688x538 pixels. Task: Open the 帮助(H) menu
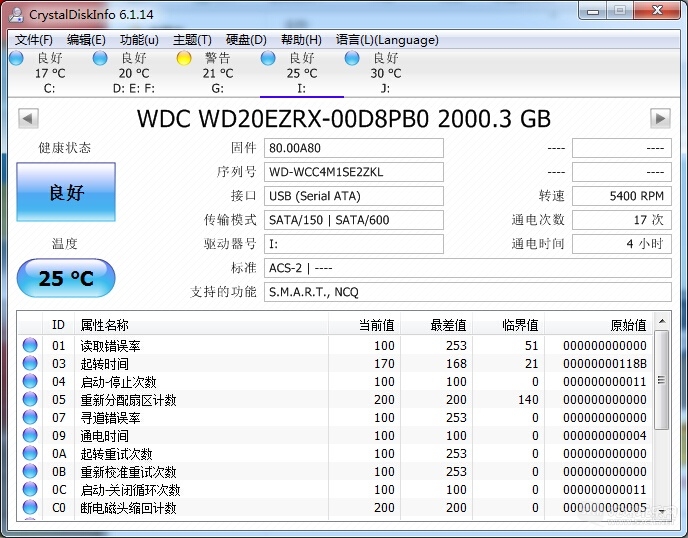[x=301, y=40]
